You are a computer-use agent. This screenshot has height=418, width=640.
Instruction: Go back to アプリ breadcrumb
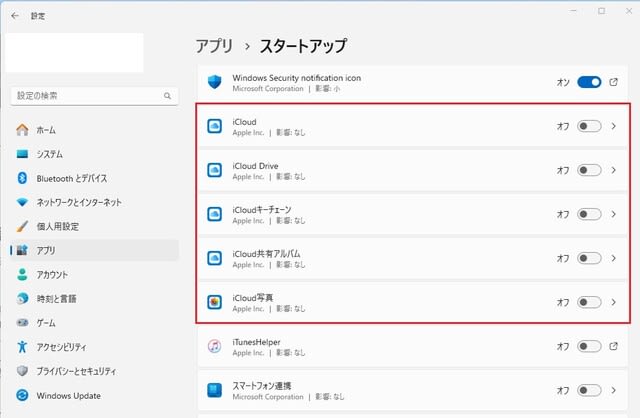pos(214,46)
